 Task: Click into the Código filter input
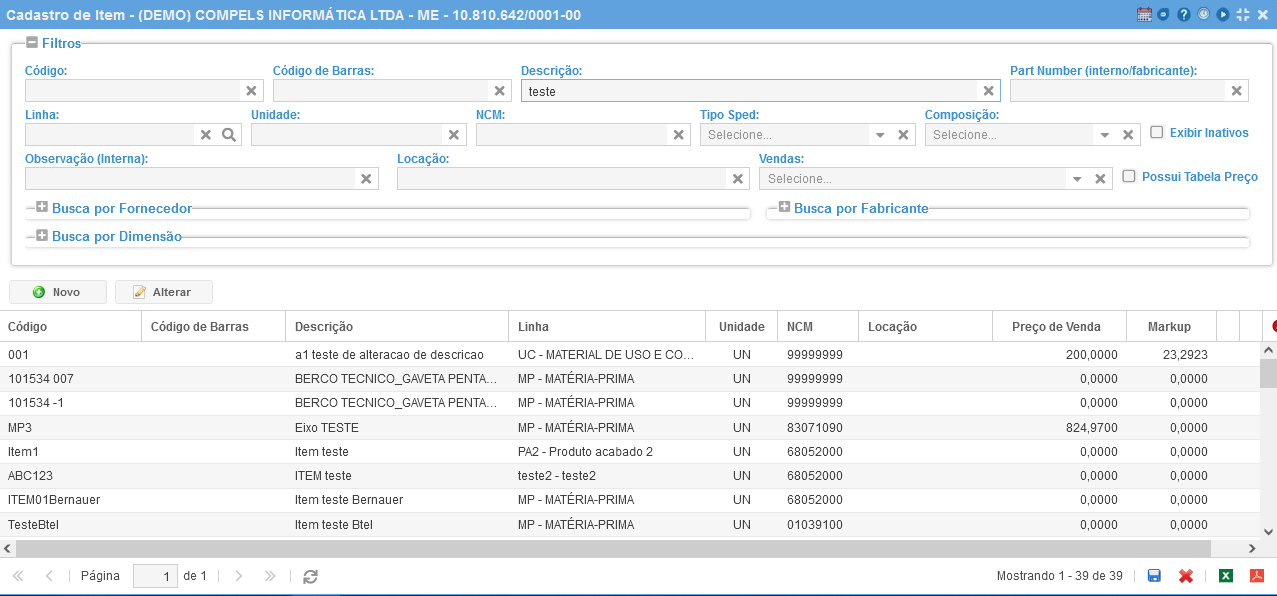point(133,91)
